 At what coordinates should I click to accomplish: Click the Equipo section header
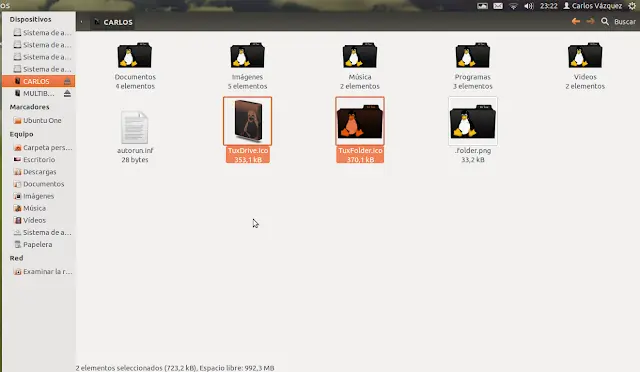[x=21, y=134]
